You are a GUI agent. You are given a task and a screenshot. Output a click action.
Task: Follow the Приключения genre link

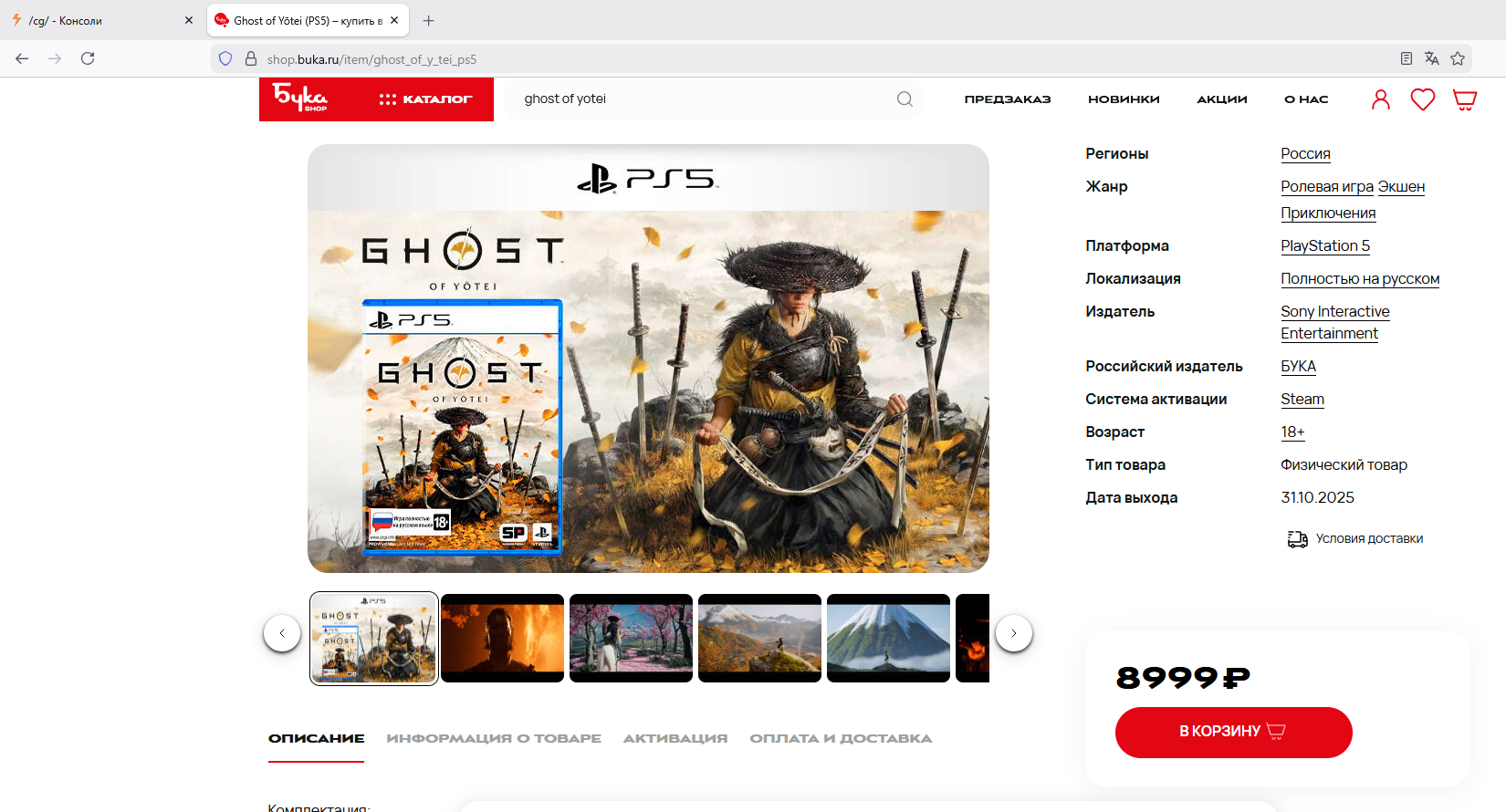tap(1328, 213)
